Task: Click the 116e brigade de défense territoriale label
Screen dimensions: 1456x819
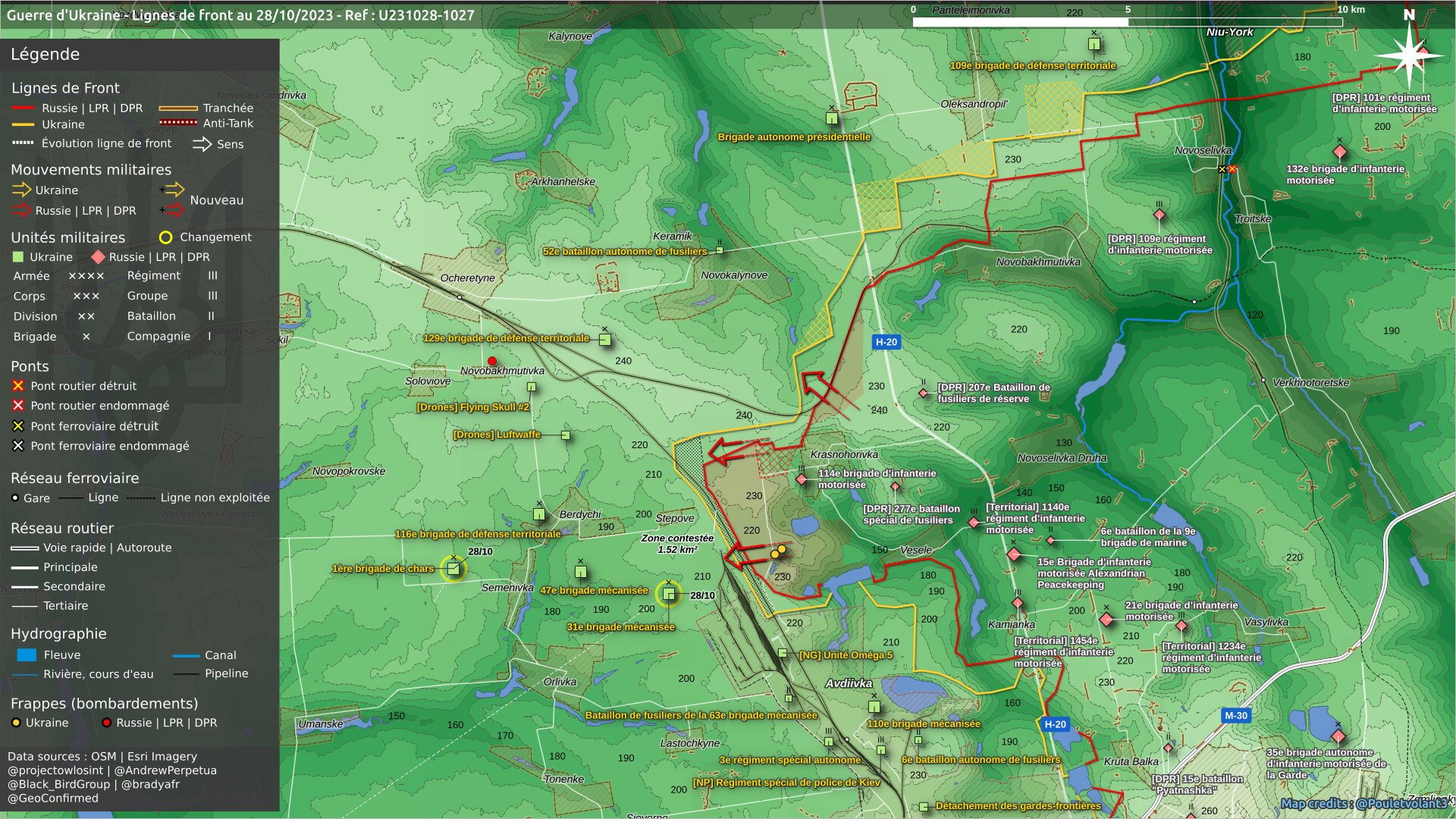Action: (478, 535)
